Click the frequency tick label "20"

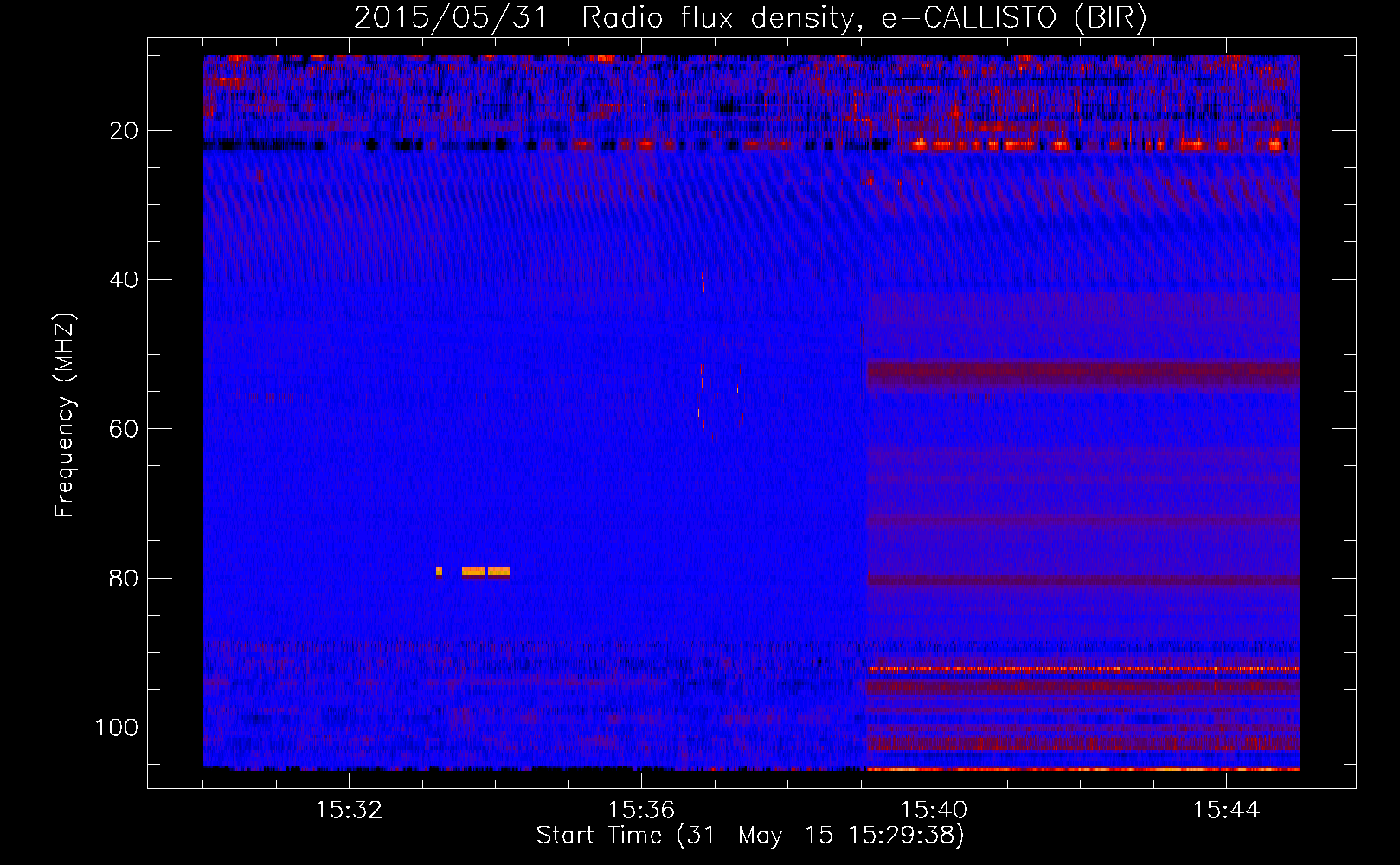(124, 131)
